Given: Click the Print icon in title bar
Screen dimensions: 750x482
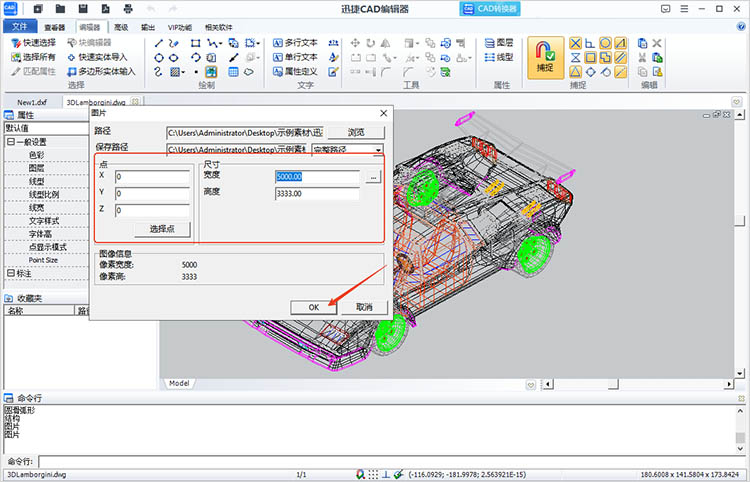Looking at the screenshot, I should [x=128, y=9].
